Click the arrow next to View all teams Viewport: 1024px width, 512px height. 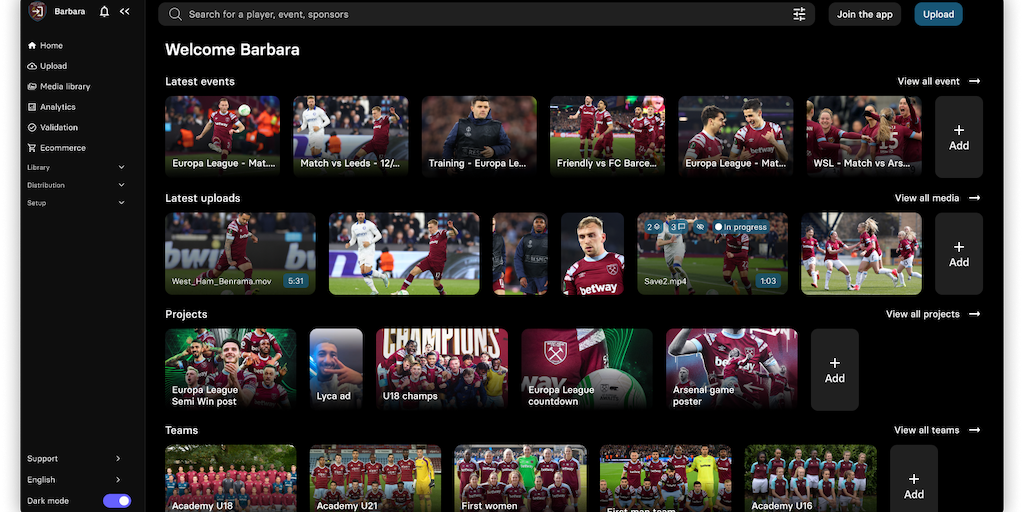click(974, 430)
